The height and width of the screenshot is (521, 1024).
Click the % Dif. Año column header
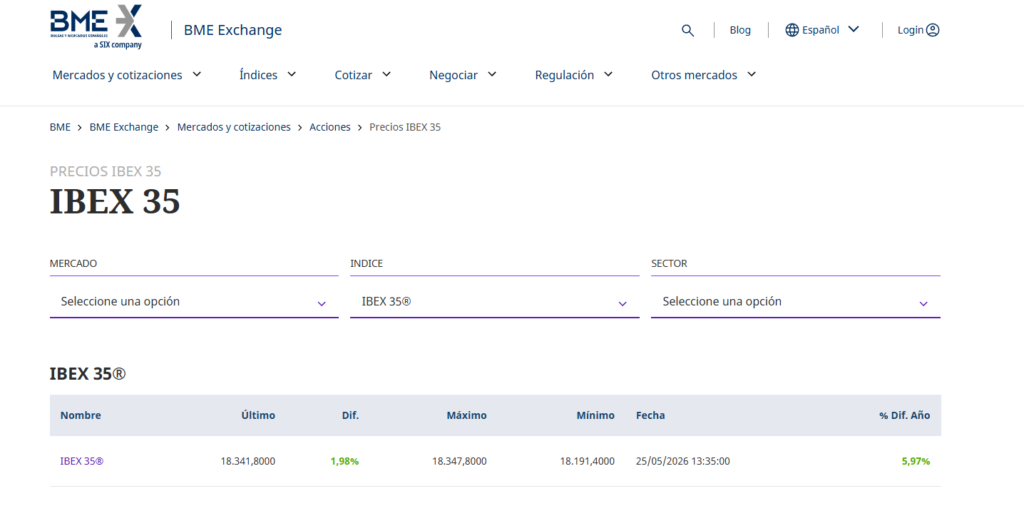pos(904,415)
